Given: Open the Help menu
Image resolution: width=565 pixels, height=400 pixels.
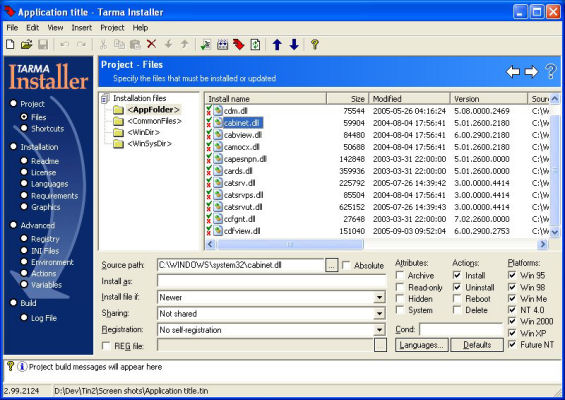Looking at the screenshot, I should coord(140,28).
